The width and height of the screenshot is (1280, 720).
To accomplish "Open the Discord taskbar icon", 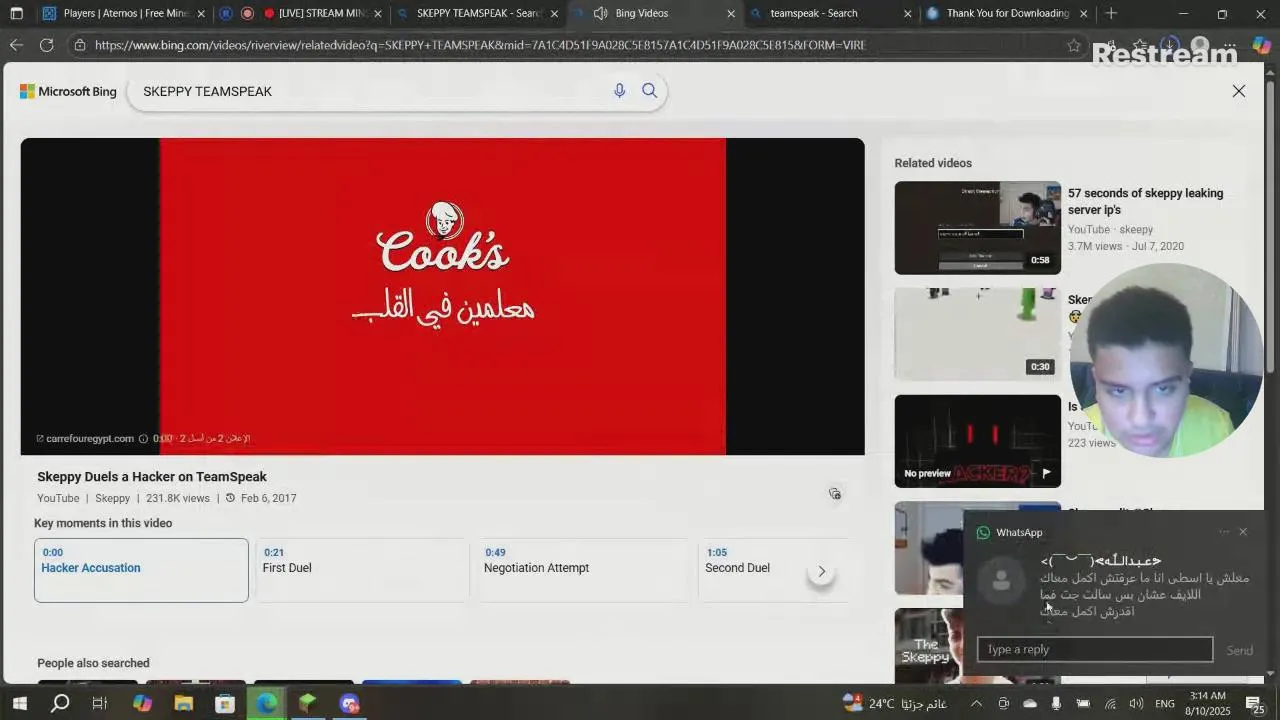I will [x=349, y=703].
